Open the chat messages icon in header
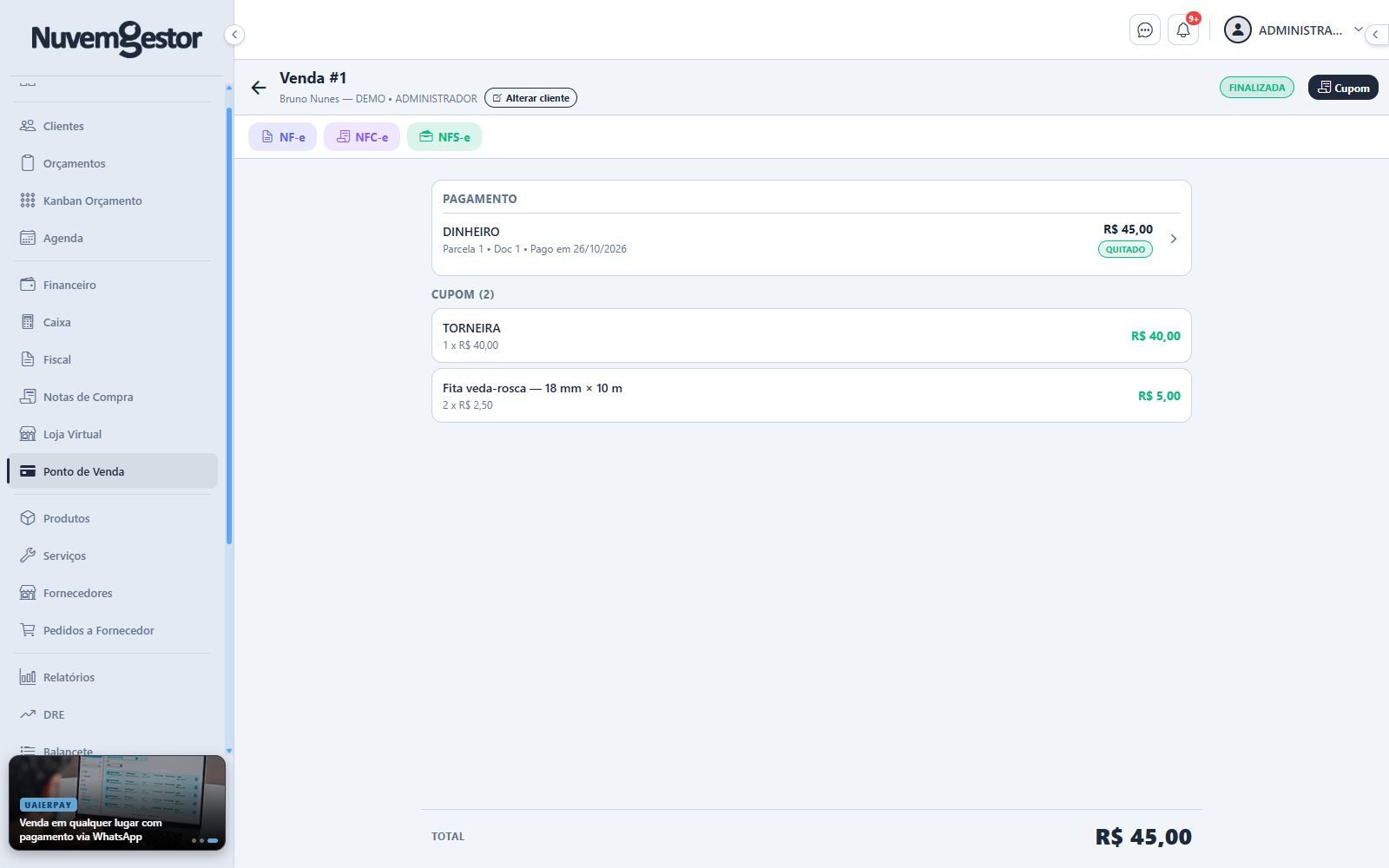This screenshot has height=868, width=1389. (1145, 30)
